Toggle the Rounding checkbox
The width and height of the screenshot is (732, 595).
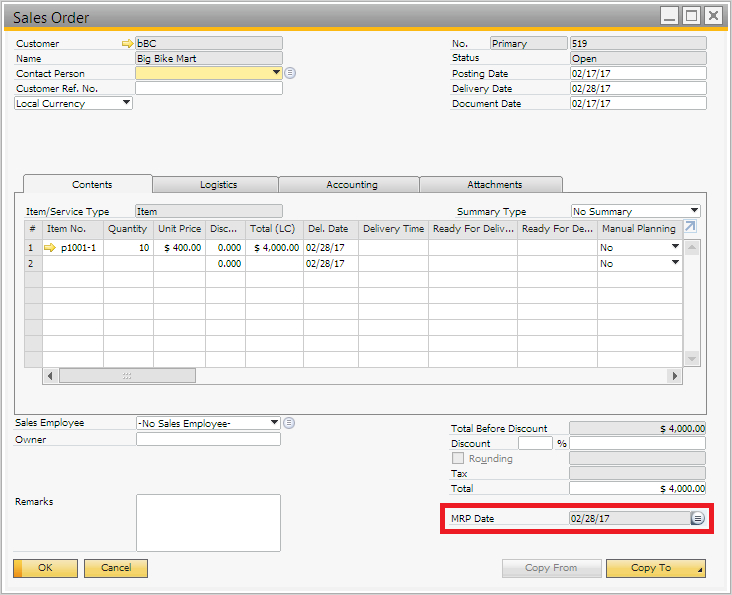(458, 458)
